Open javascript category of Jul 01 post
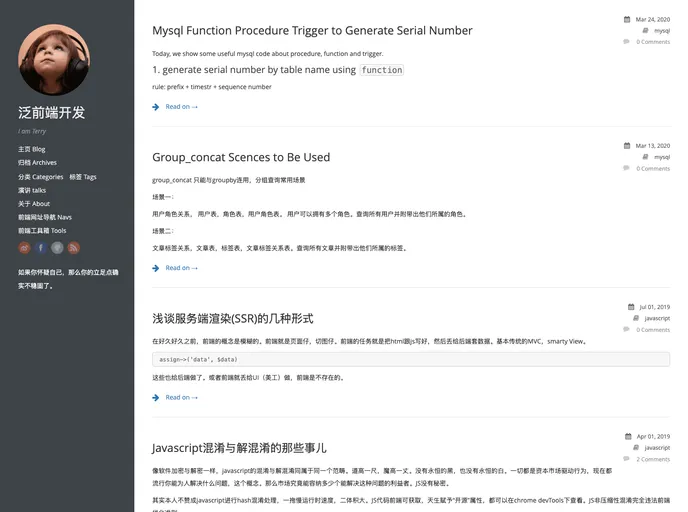The height and width of the screenshot is (512, 688). 657,318
